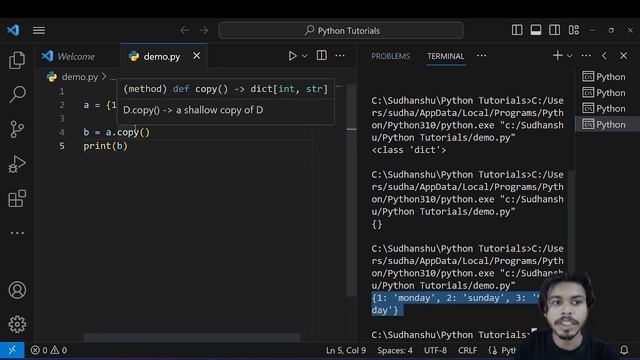Open notifications bell in status bar
The height and width of the screenshot is (360, 640).
[624, 350]
